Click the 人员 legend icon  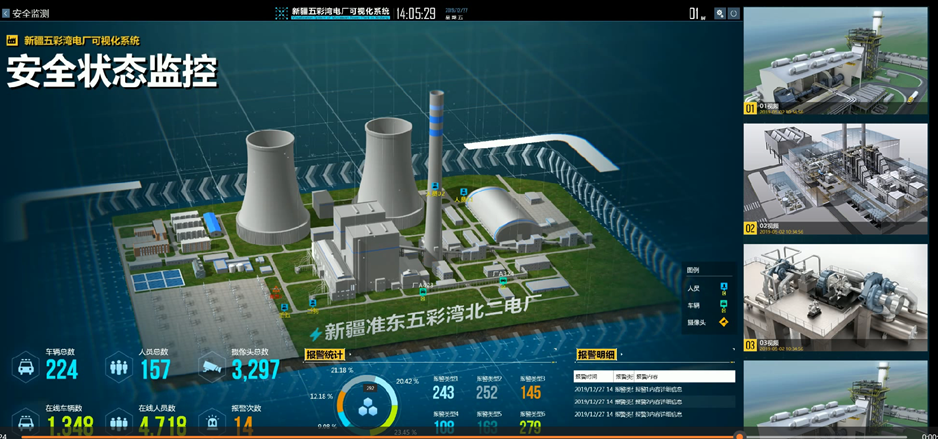724,289
